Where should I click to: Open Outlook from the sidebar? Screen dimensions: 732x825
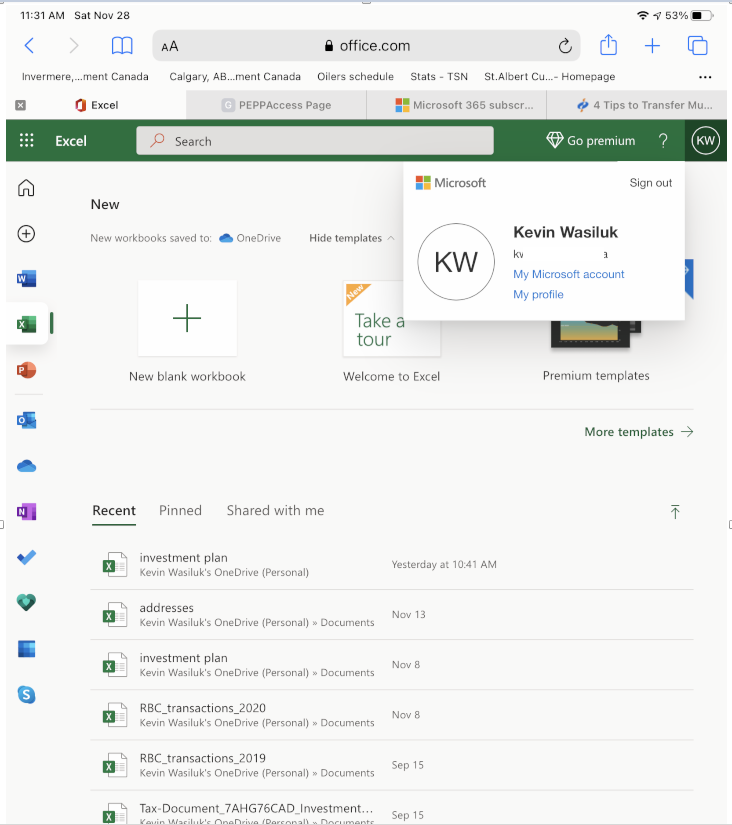[26, 420]
